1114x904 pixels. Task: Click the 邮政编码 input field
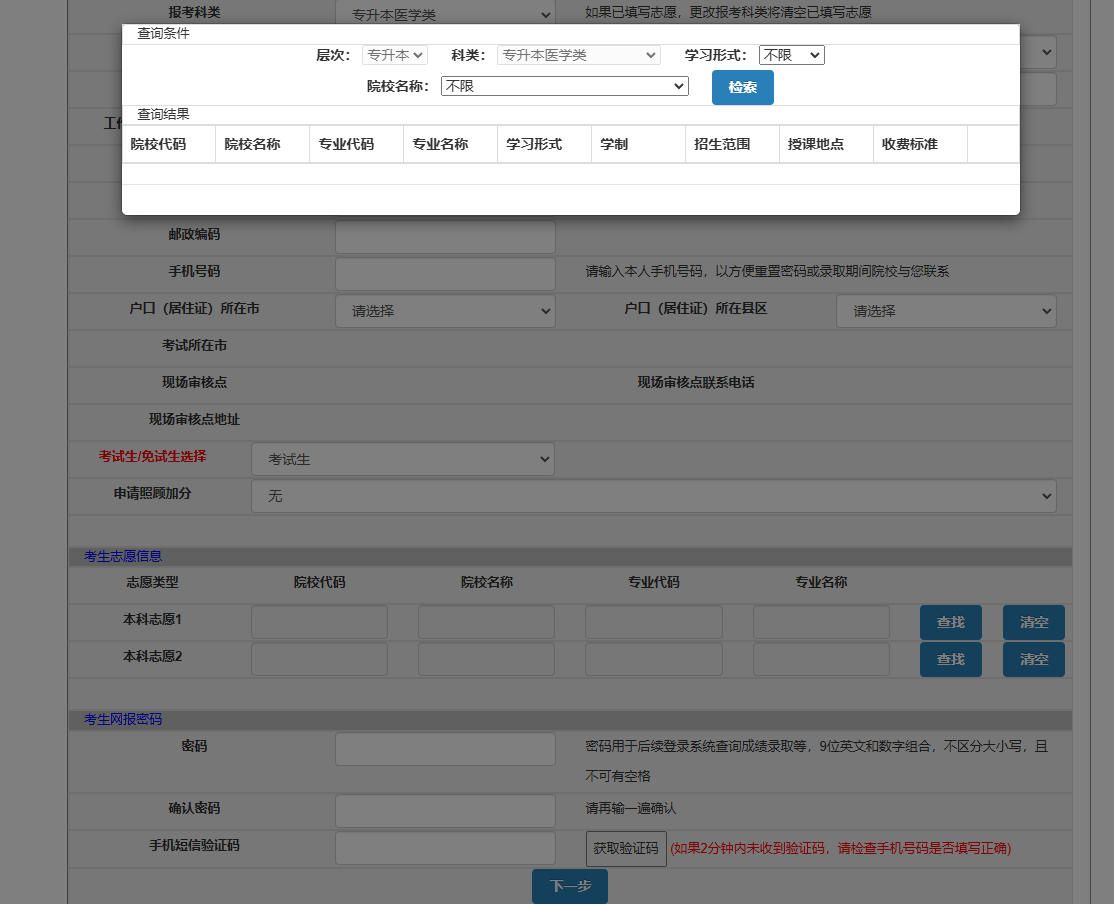click(x=445, y=237)
